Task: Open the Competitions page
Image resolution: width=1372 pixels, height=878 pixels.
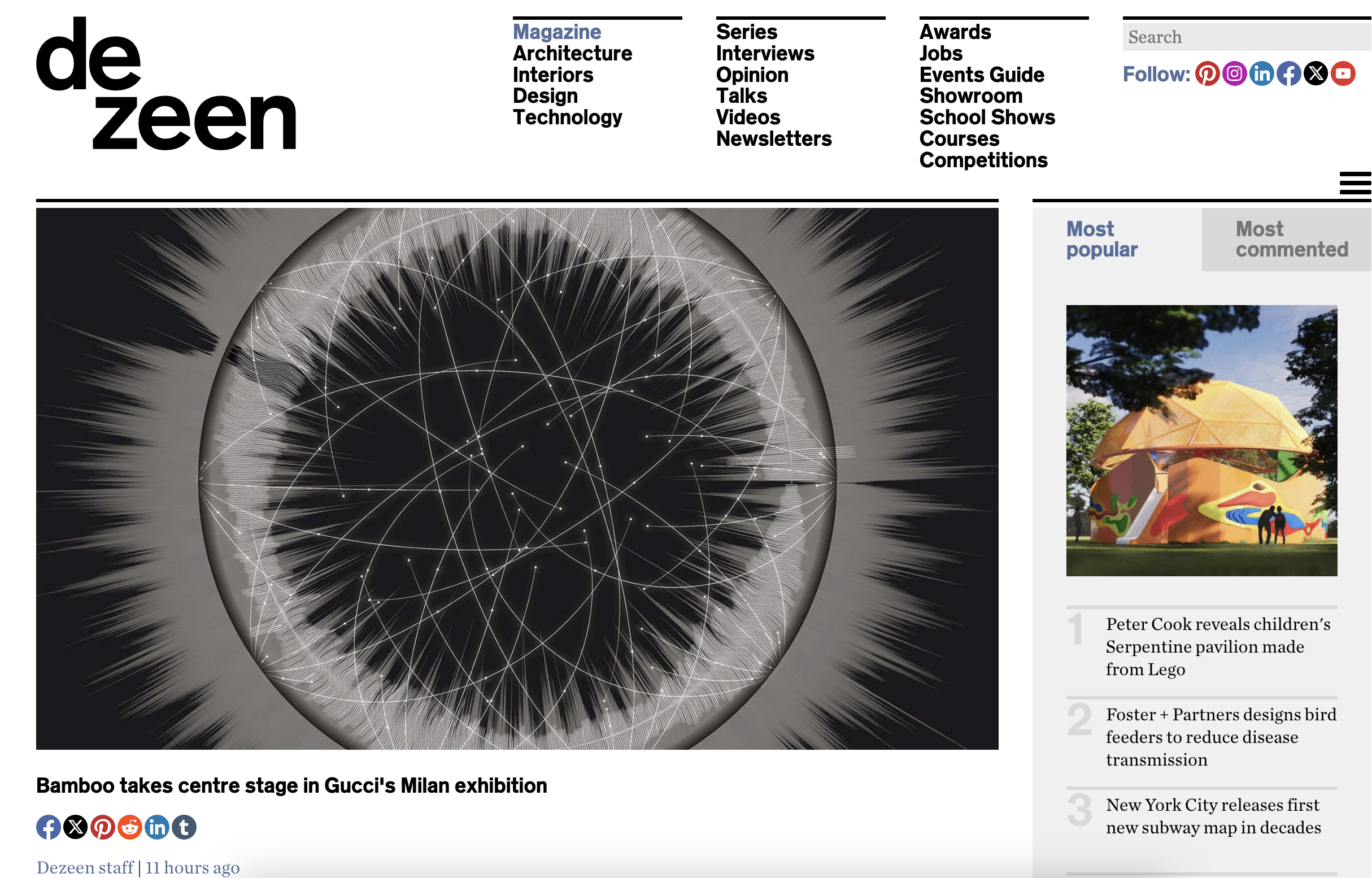Action: (x=983, y=160)
